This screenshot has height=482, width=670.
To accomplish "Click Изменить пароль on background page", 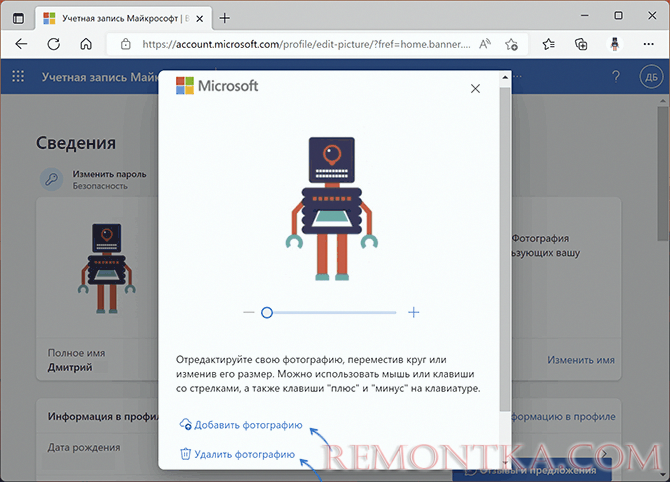I will point(109,174).
